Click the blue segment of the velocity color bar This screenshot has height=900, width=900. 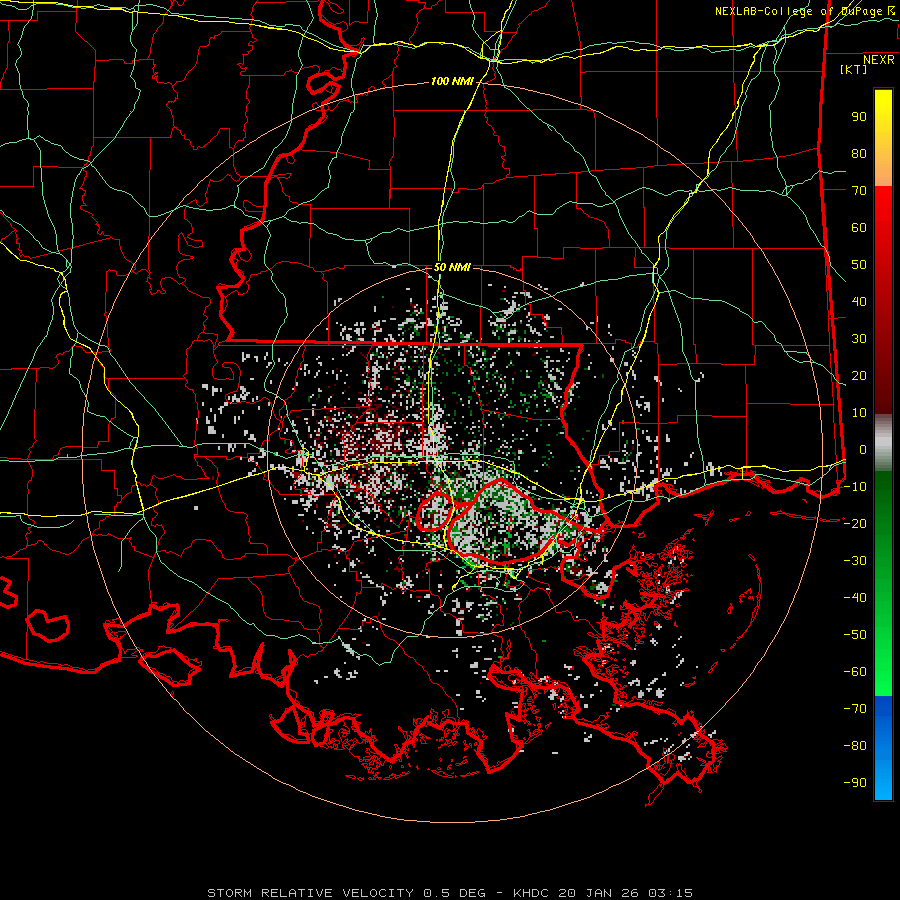click(x=883, y=747)
